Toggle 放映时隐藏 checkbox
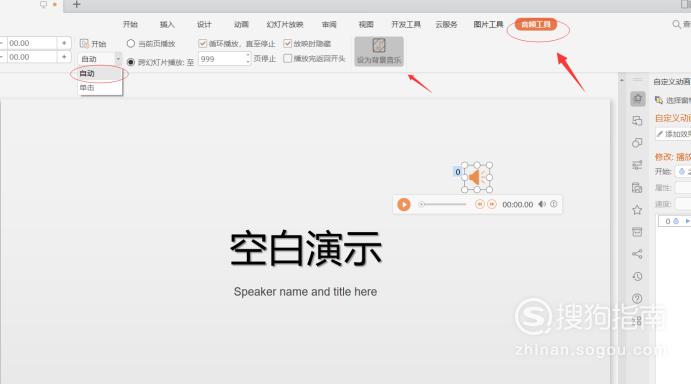Screen dimensions: 691x384 [288, 44]
